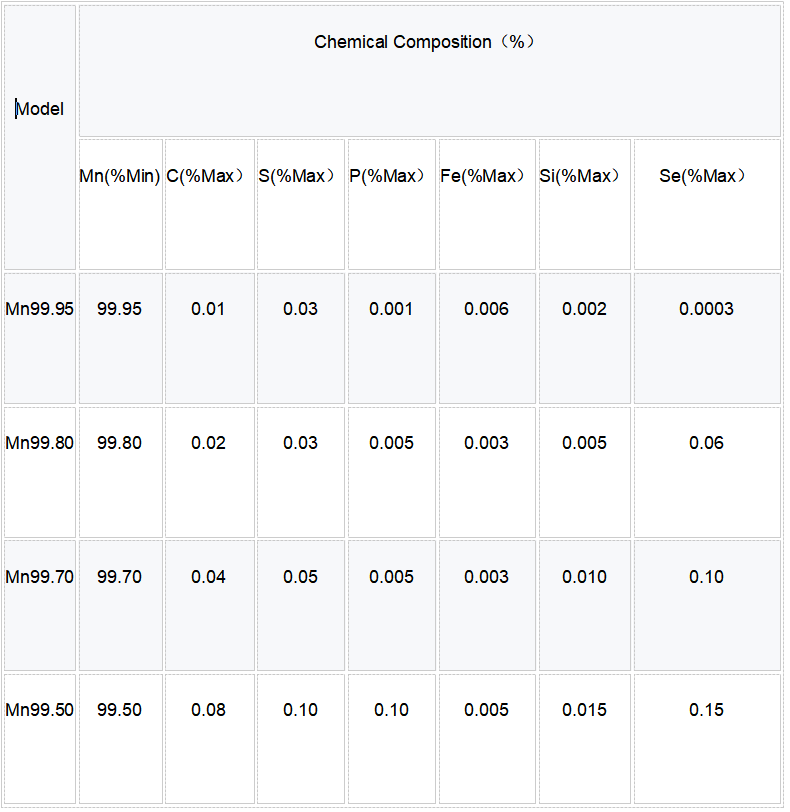Screen dimensions: 790x812
Task: Click the Se(%Max) column header
Action: [x=705, y=176]
